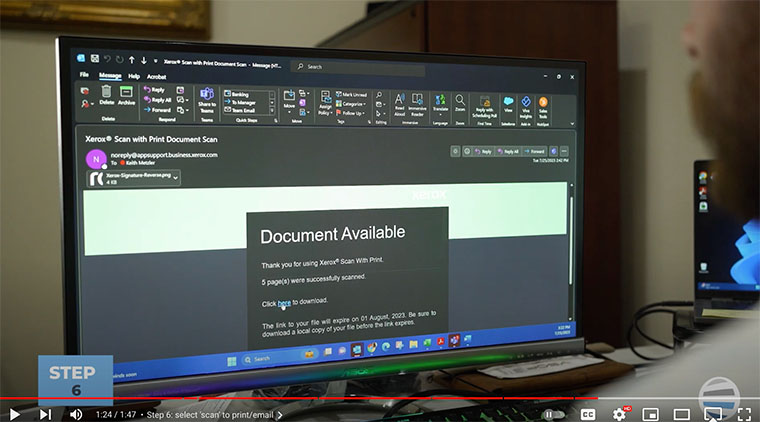Click the Edge icon on the taskbar

coord(386,346)
